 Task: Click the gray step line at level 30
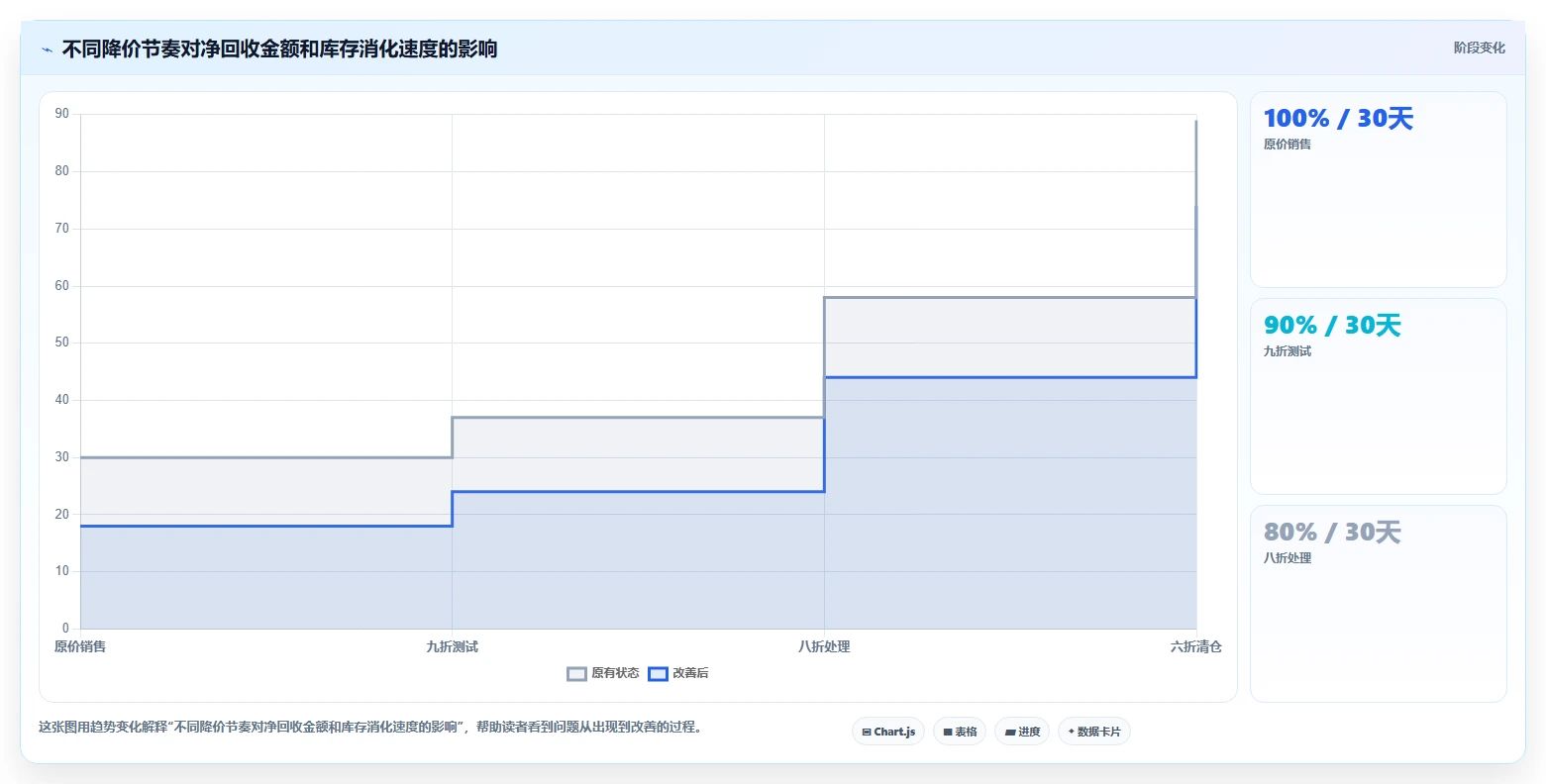[266, 457]
